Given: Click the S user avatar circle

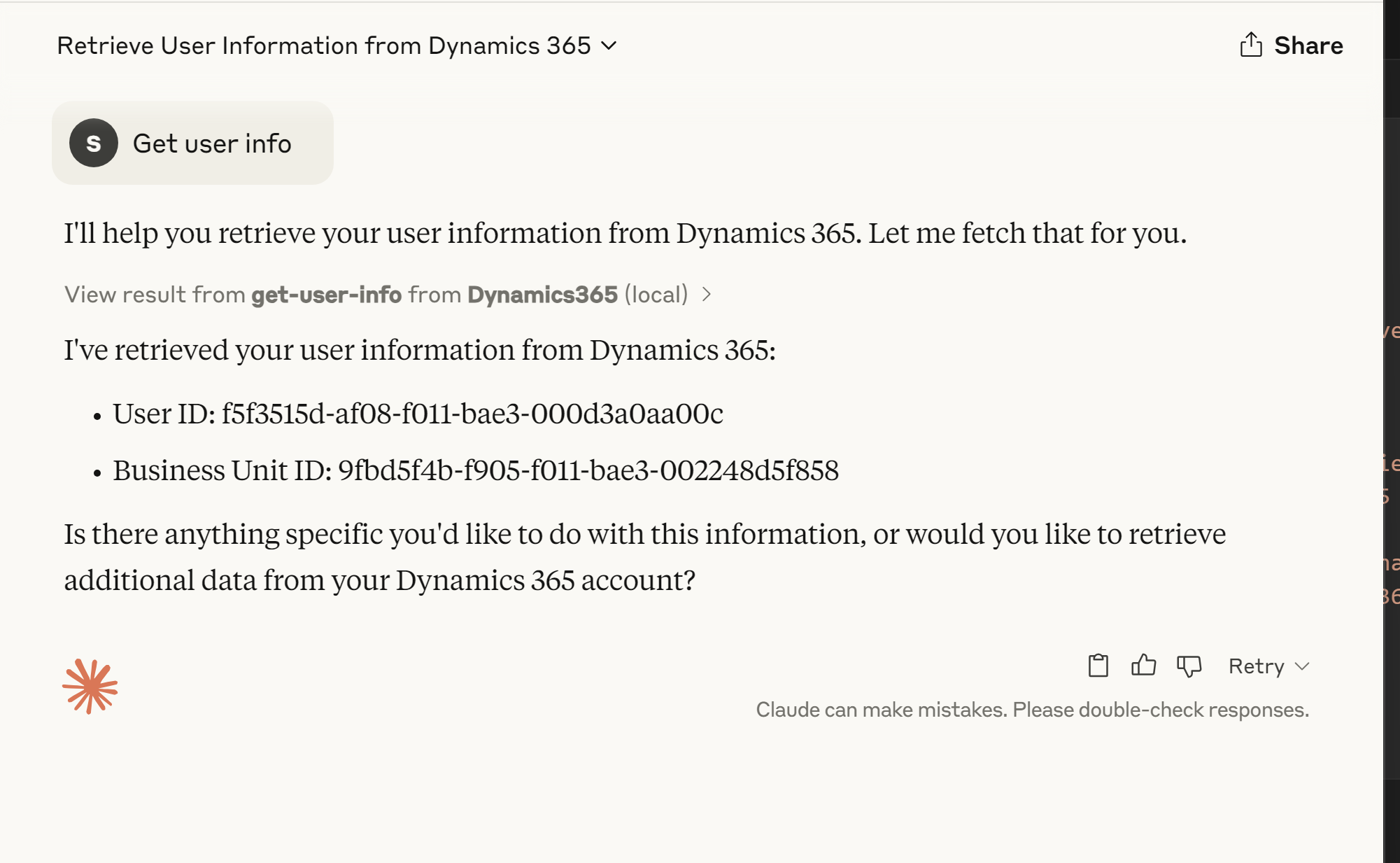Looking at the screenshot, I should tap(93, 143).
